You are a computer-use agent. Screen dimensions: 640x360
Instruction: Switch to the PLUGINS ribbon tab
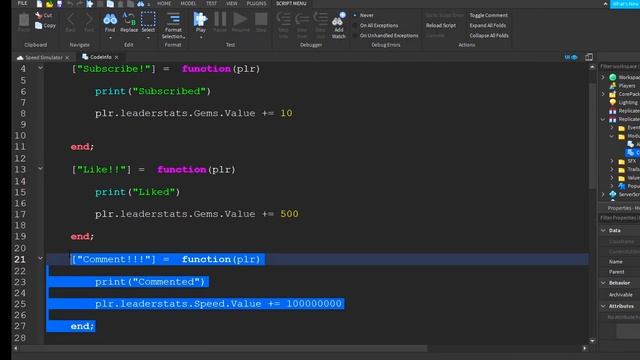(x=256, y=3)
